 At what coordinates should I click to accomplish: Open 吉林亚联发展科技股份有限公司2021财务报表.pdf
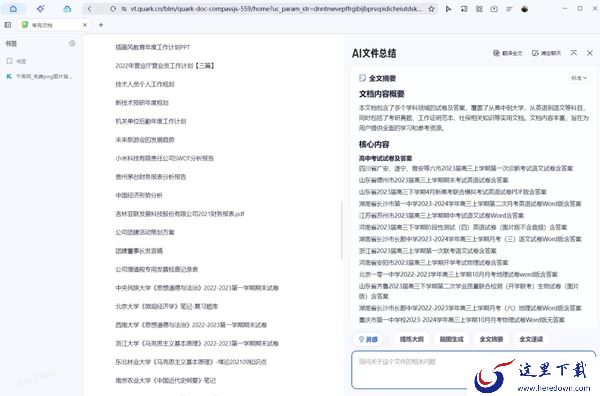click(180, 214)
